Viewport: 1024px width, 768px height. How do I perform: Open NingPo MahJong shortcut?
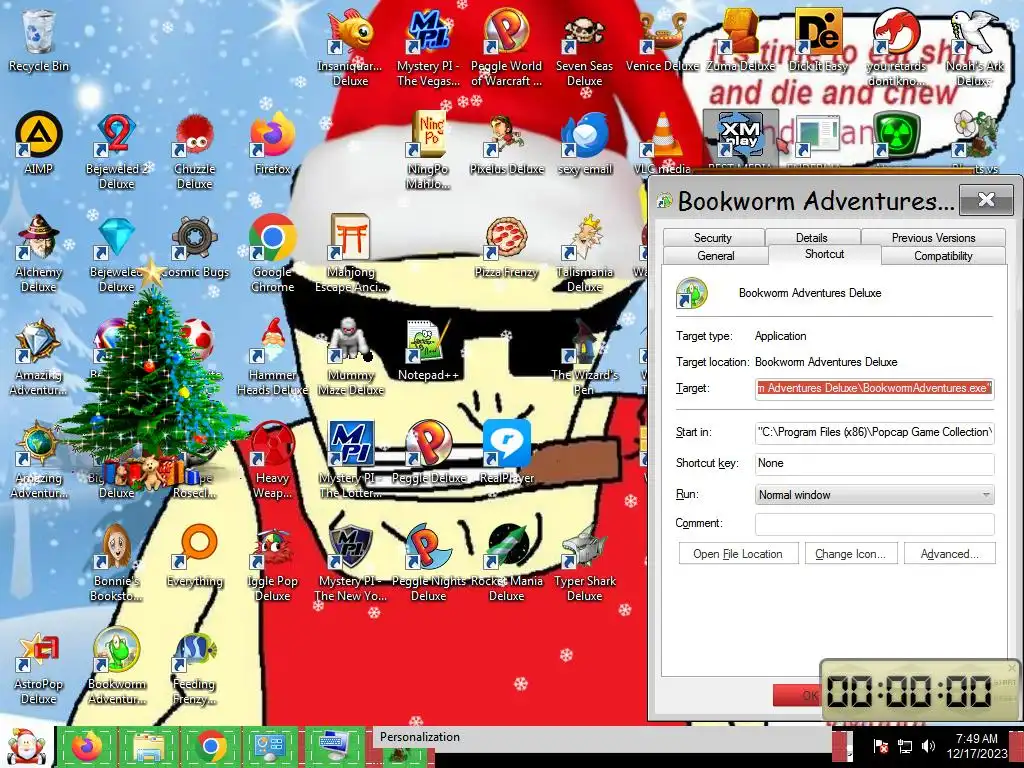point(428,151)
